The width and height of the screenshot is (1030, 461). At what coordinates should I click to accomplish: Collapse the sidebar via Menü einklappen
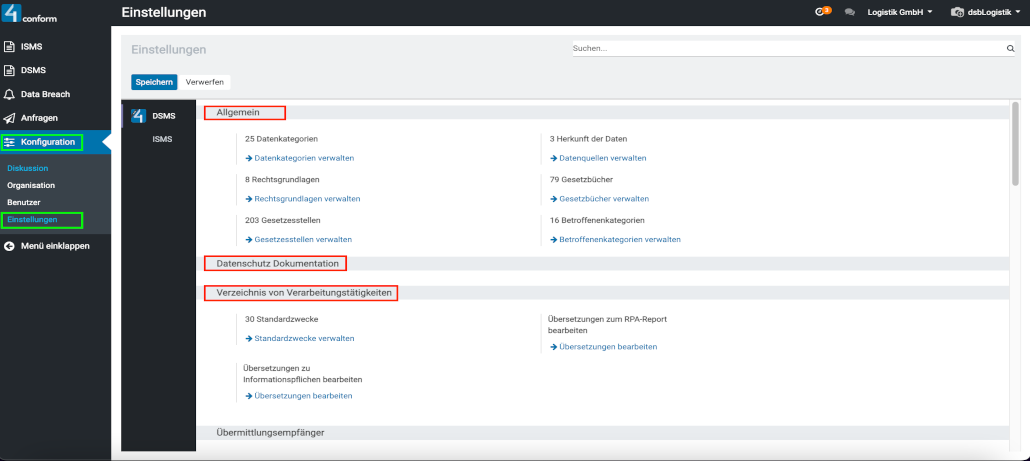(54, 246)
